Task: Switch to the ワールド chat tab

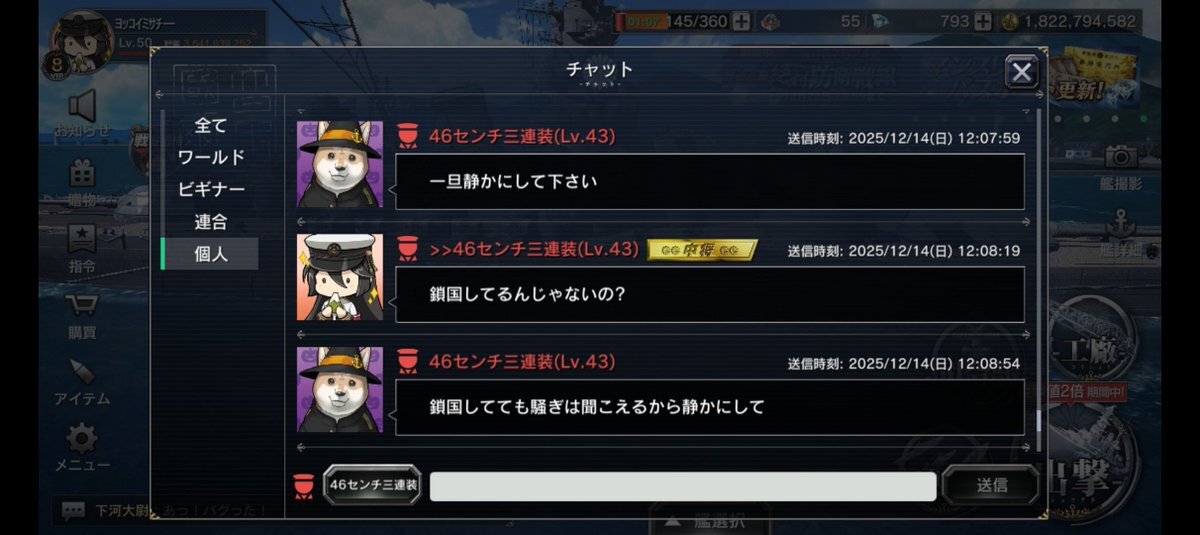Action: (210, 157)
